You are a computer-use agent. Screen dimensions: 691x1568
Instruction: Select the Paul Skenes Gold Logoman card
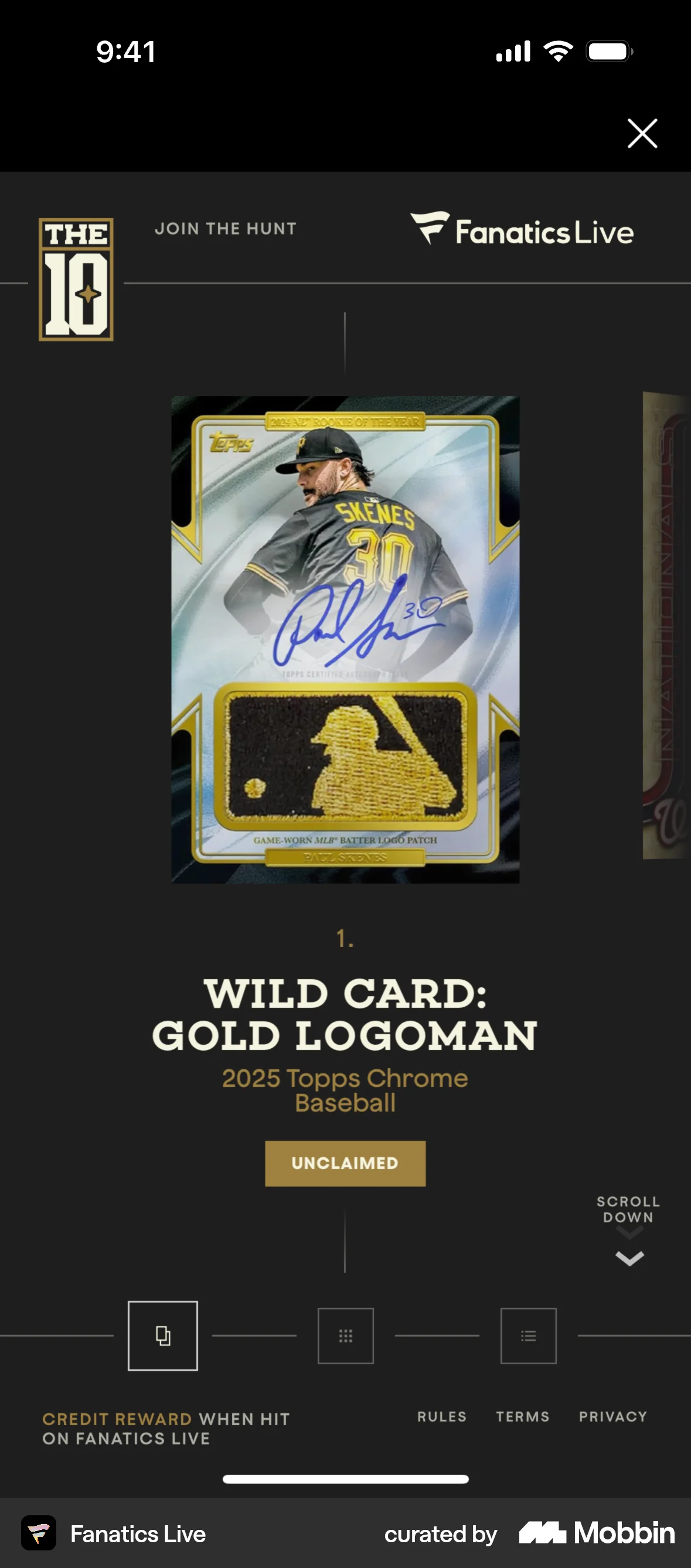point(345,639)
